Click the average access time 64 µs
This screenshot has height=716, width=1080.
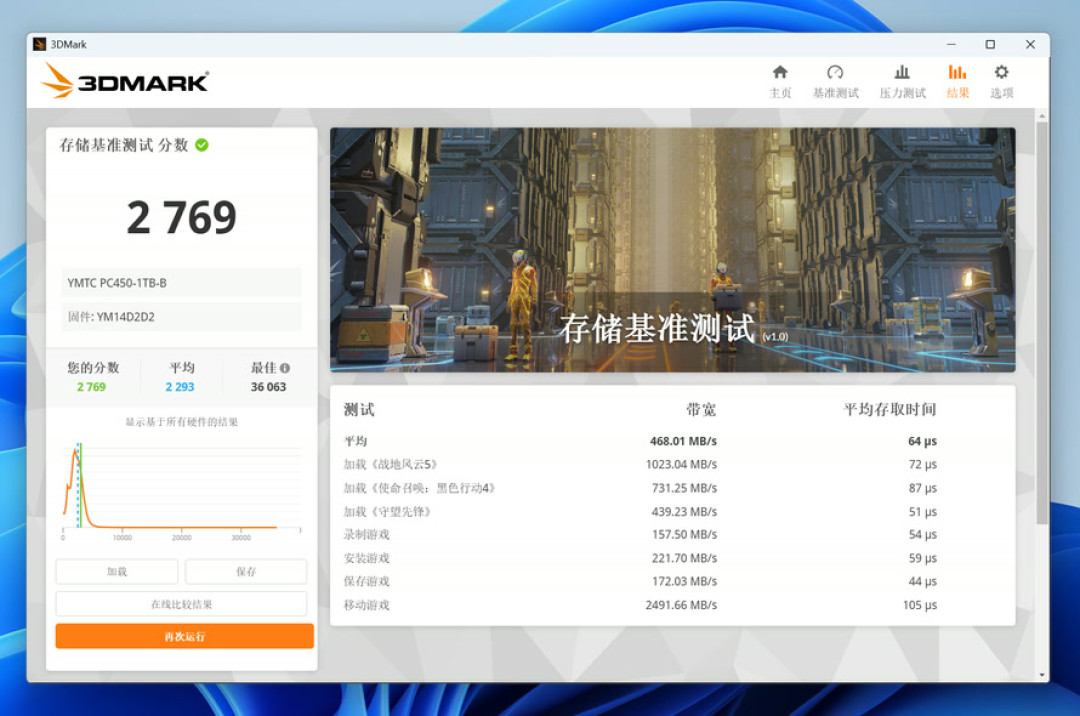point(922,441)
